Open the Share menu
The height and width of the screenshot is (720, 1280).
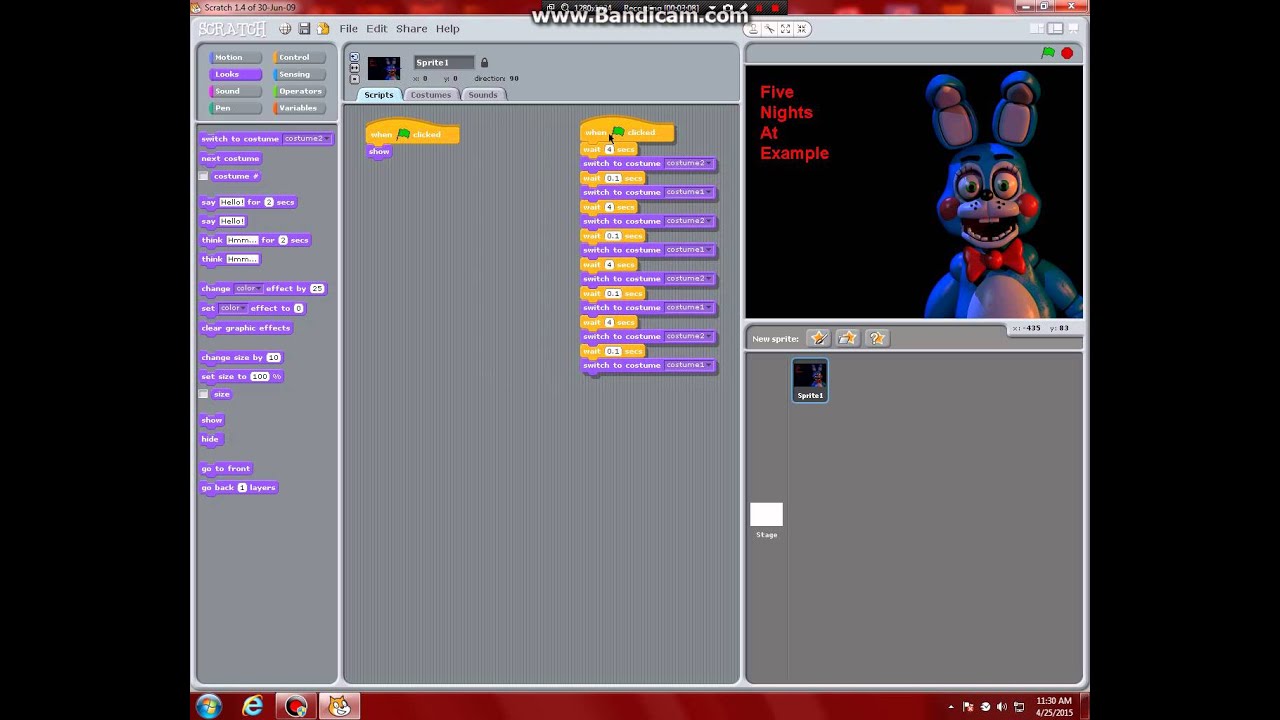point(411,29)
